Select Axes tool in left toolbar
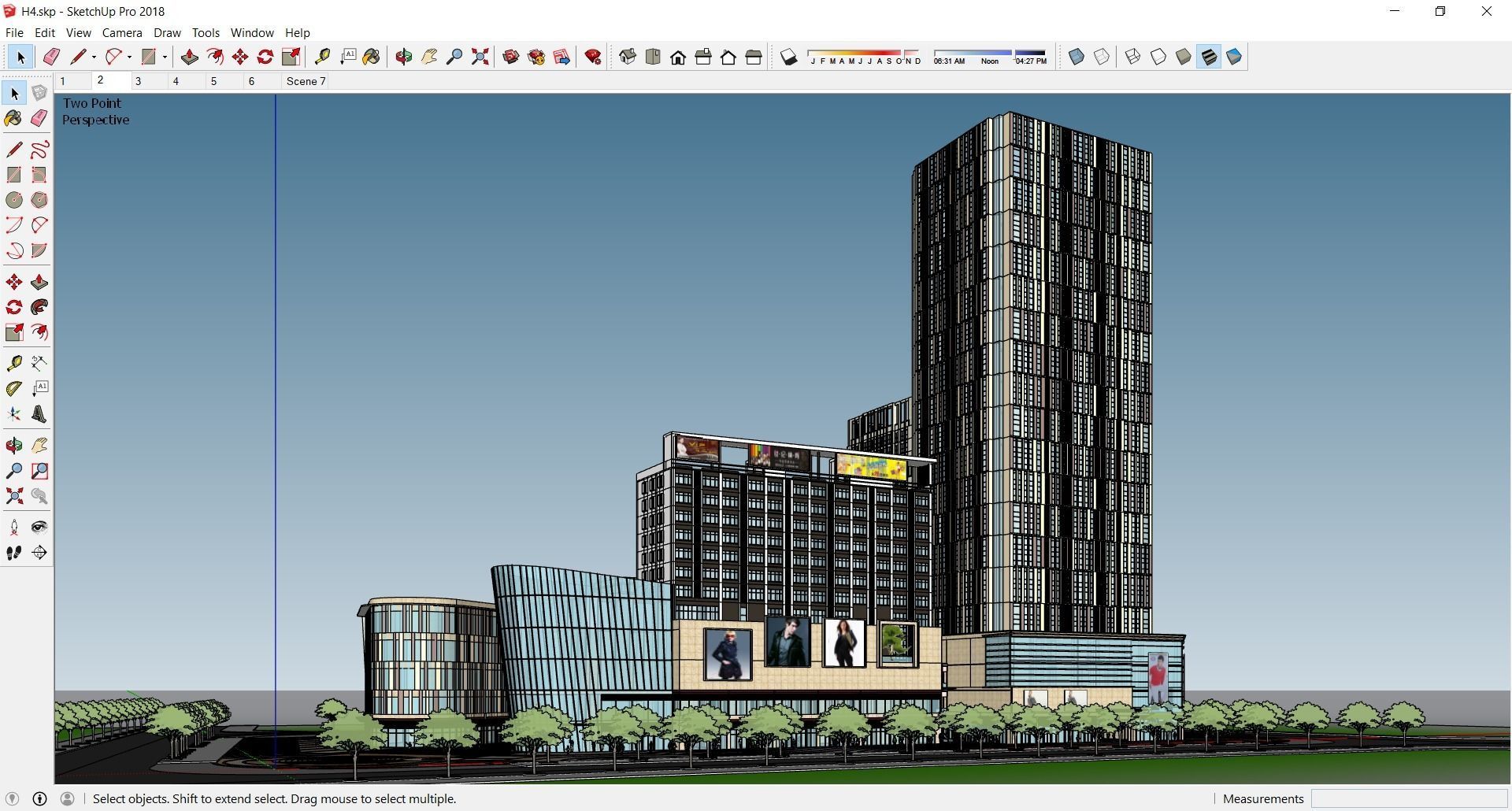 (x=14, y=414)
